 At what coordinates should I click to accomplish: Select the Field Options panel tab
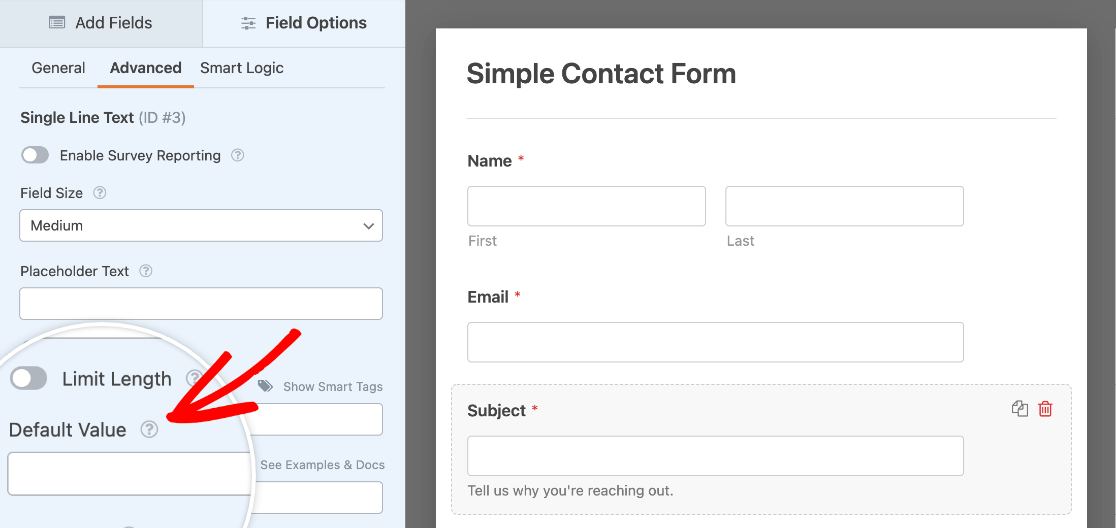(x=304, y=23)
